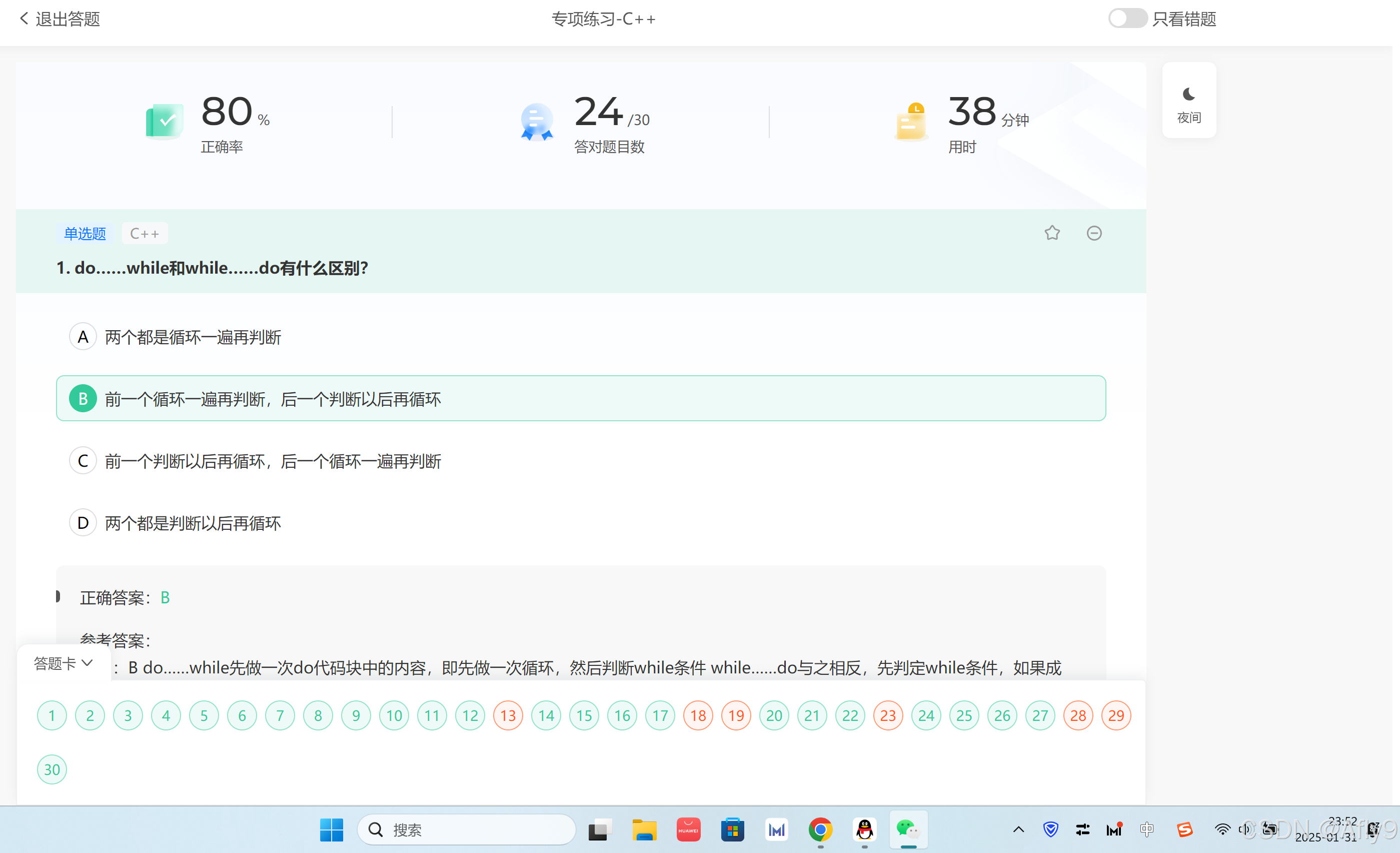Select answer option A
This screenshot has height=853, width=1400.
pos(83,337)
